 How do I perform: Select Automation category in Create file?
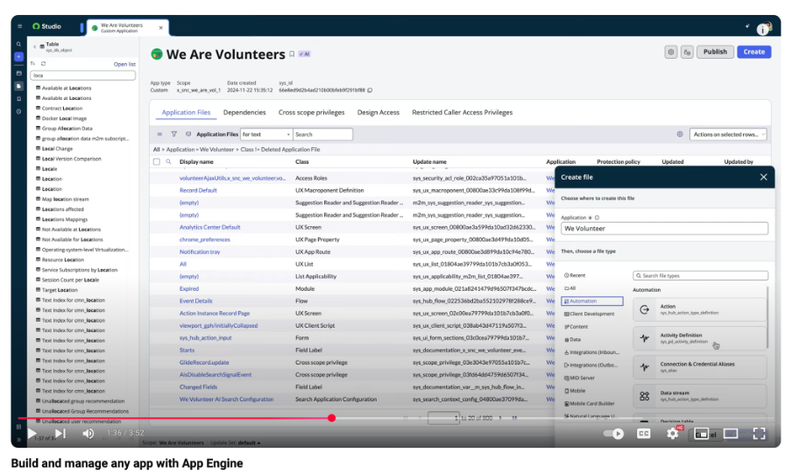pos(592,301)
